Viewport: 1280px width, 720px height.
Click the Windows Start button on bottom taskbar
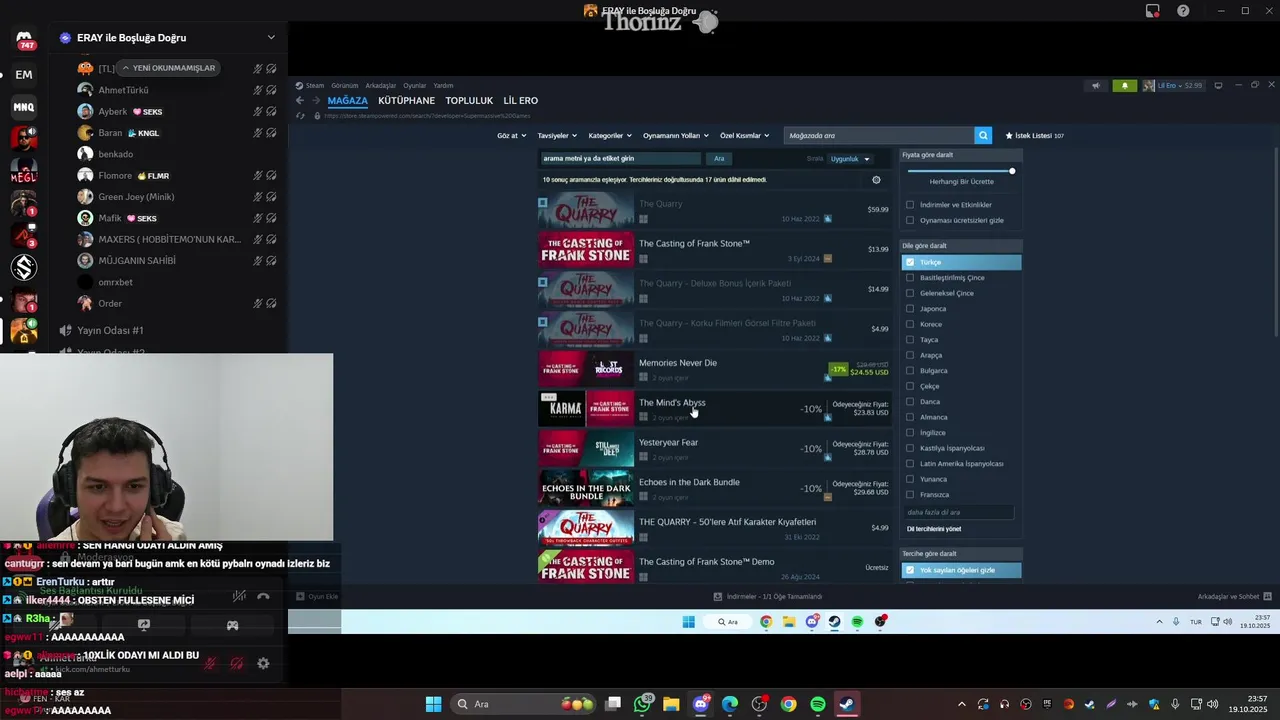point(433,704)
